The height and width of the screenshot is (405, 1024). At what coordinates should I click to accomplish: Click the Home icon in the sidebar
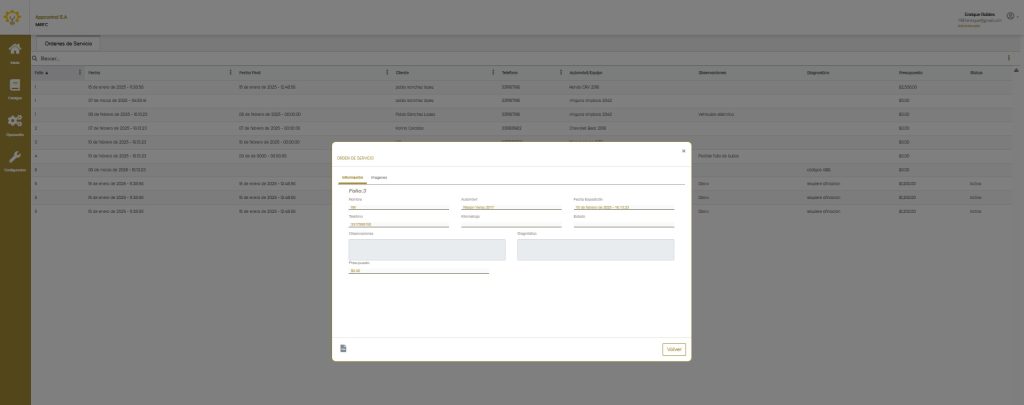pyautogui.click(x=15, y=52)
